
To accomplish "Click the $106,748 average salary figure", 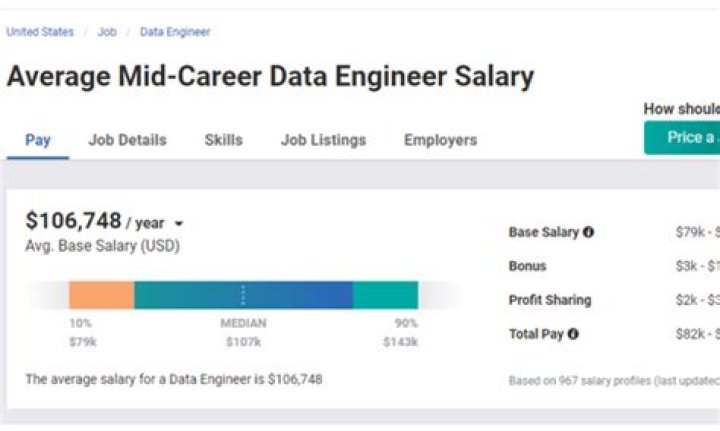I will (73, 221).
